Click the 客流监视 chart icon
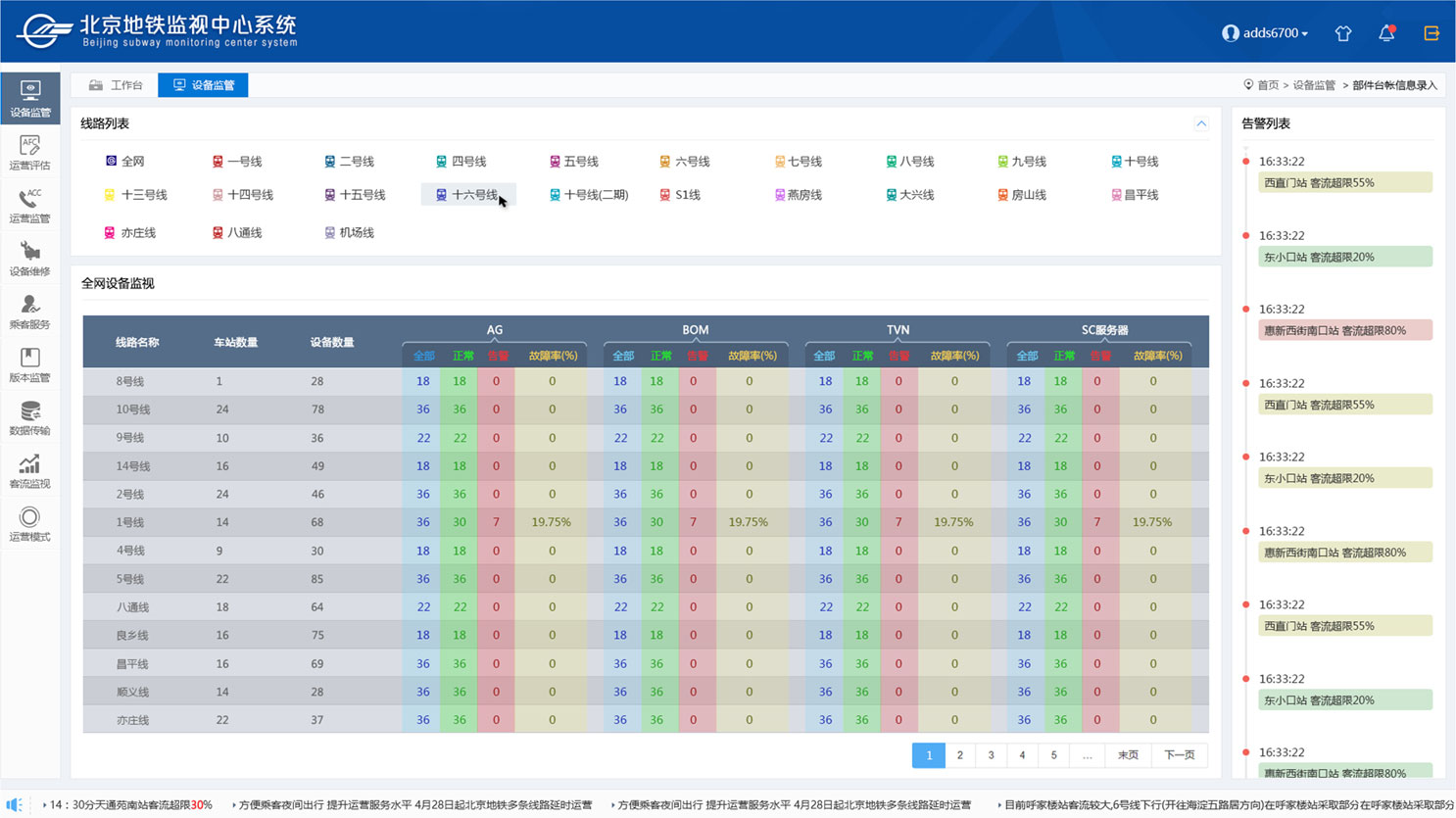The image size is (1456, 818). click(x=30, y=470)
